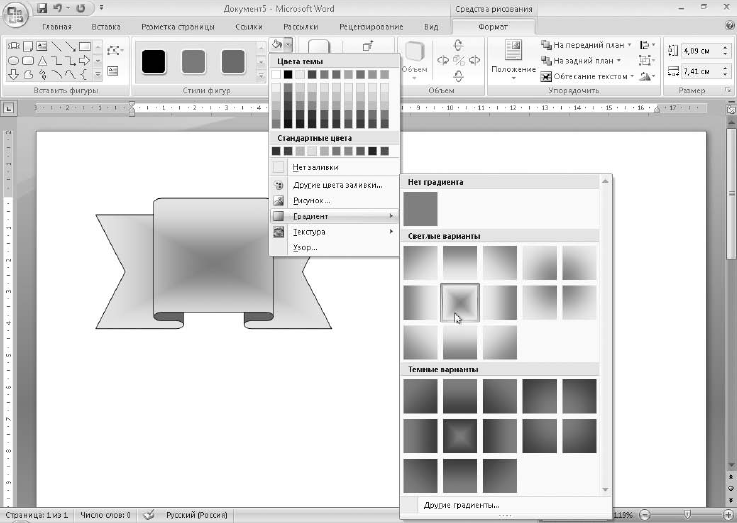The width and height of the screenshot is (737, 523).
Task: Select the ribbon banner shape on page
Action: (213, 263)
